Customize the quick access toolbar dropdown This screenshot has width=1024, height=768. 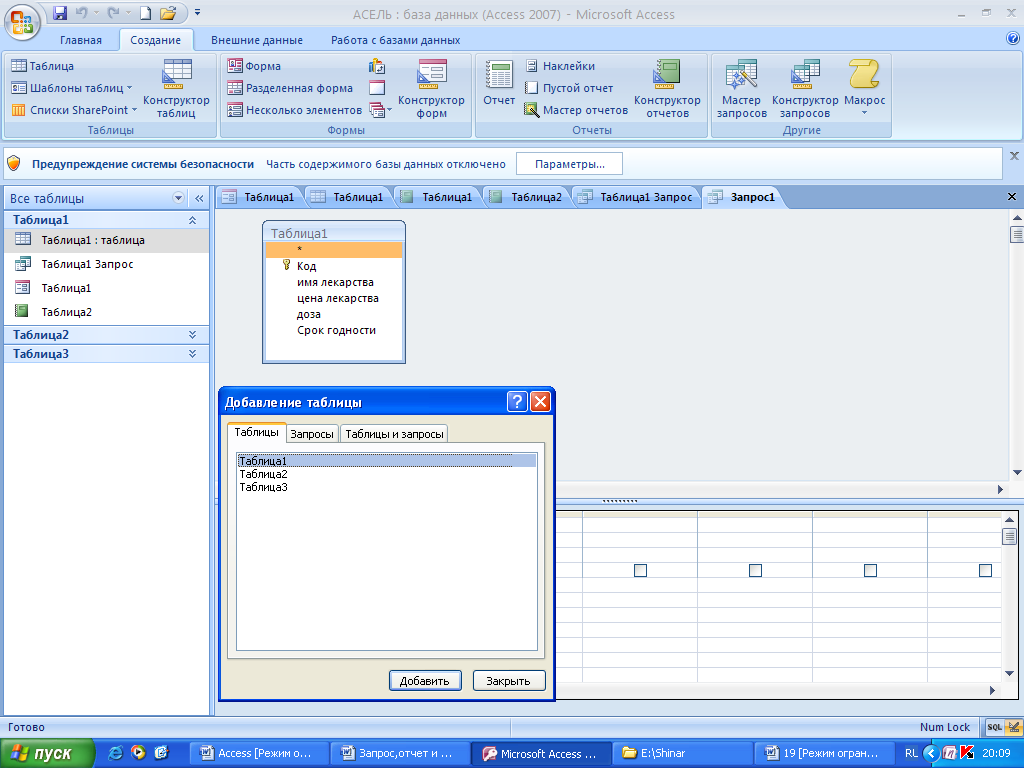pos(197,12)
